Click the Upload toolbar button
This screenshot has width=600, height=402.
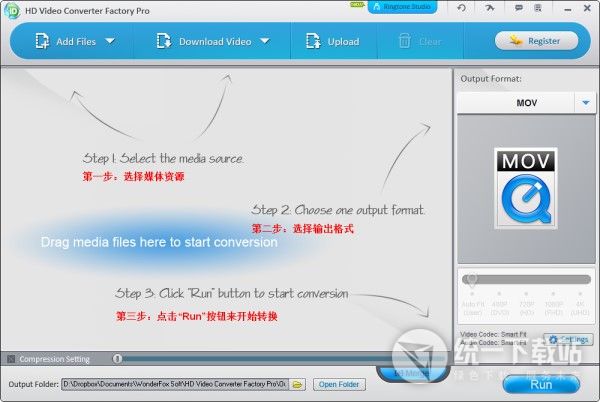[x=333, y=42]
